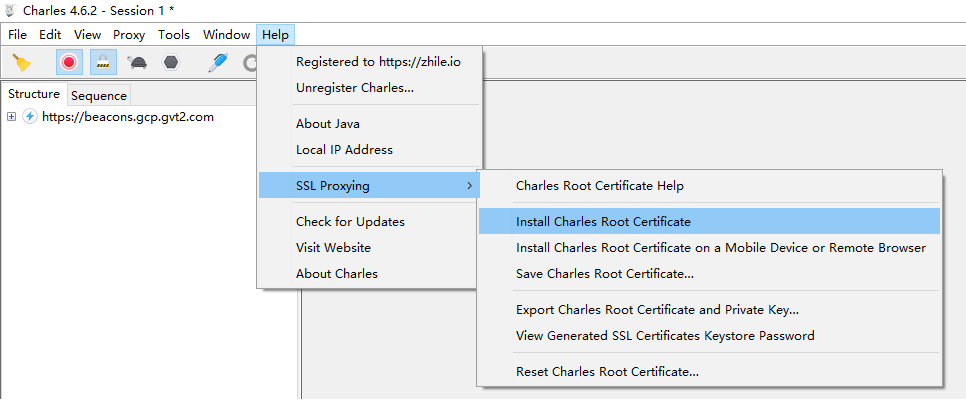The width and height of the screenshot is (966, 401).
Task: Open Local IP Address entry
Action: pyautogui.click(x=344, y=150)
